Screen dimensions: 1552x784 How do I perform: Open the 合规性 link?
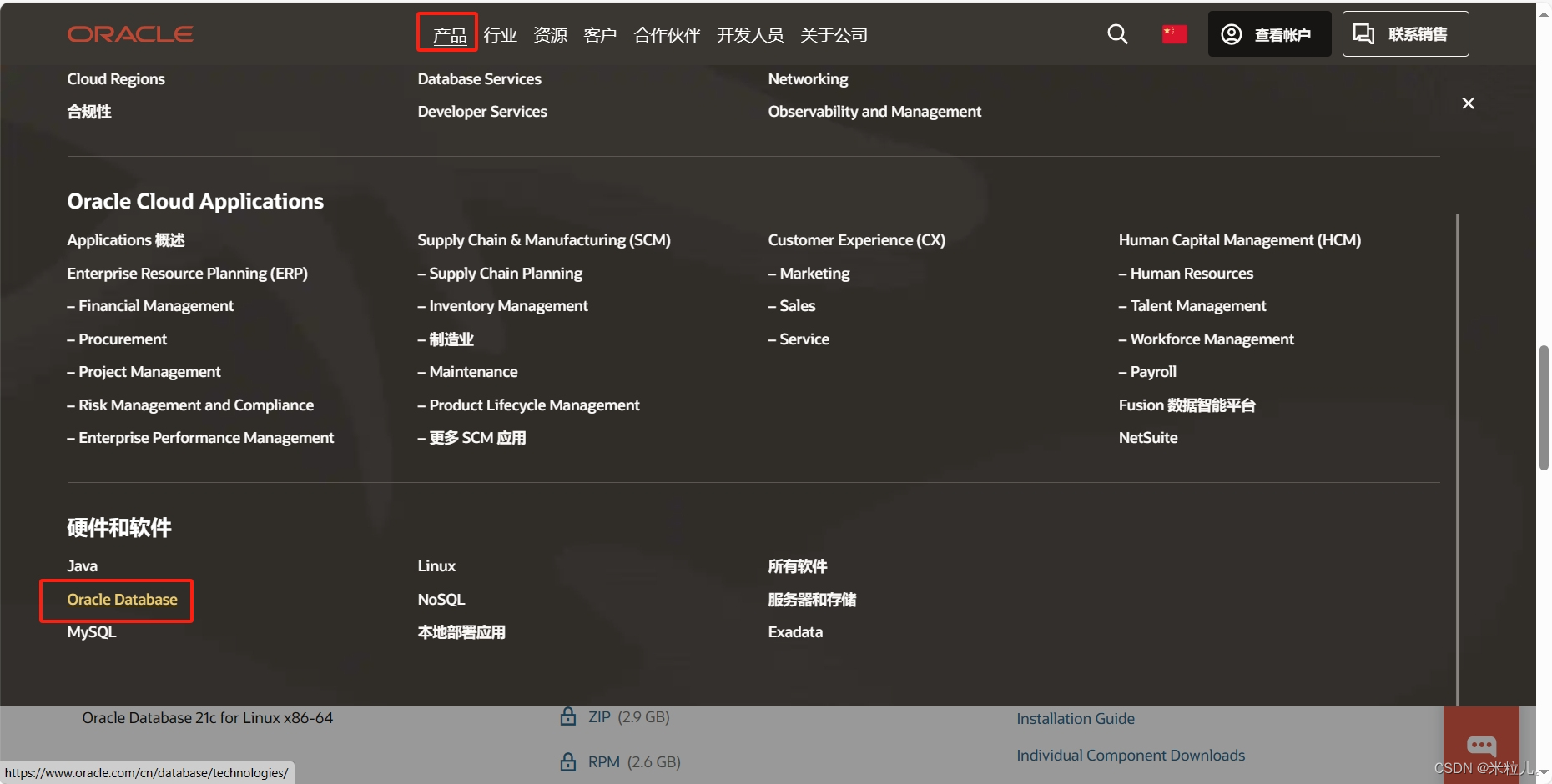coord(89,112)
